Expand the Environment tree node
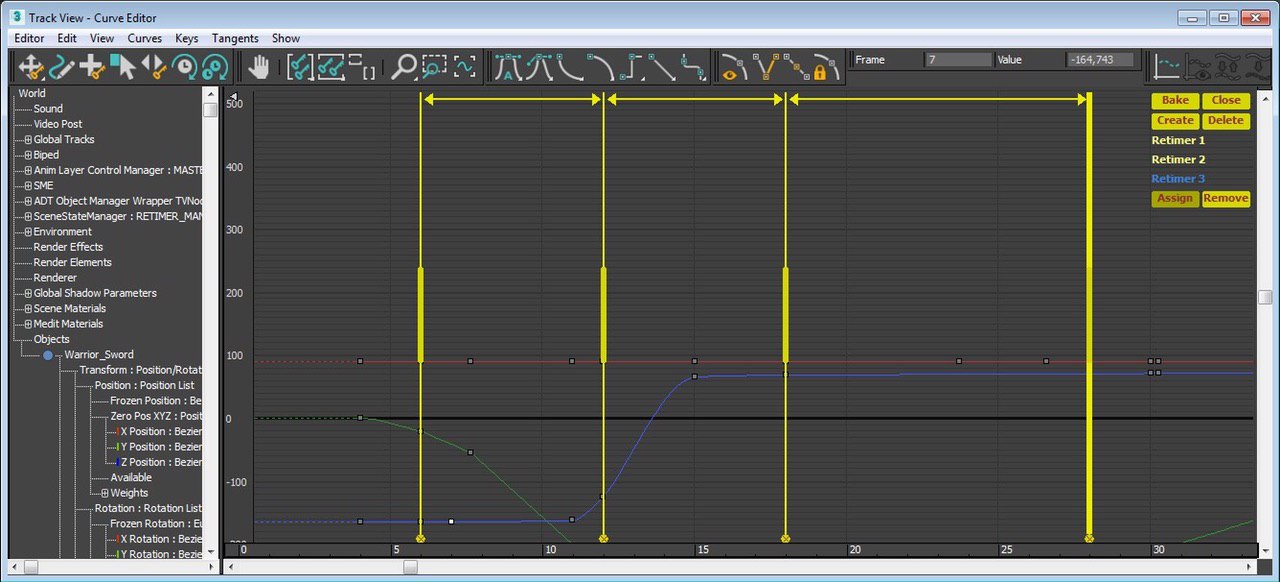Image resolution: width=1280 pixels, height=582 pixels. point(28,232)
